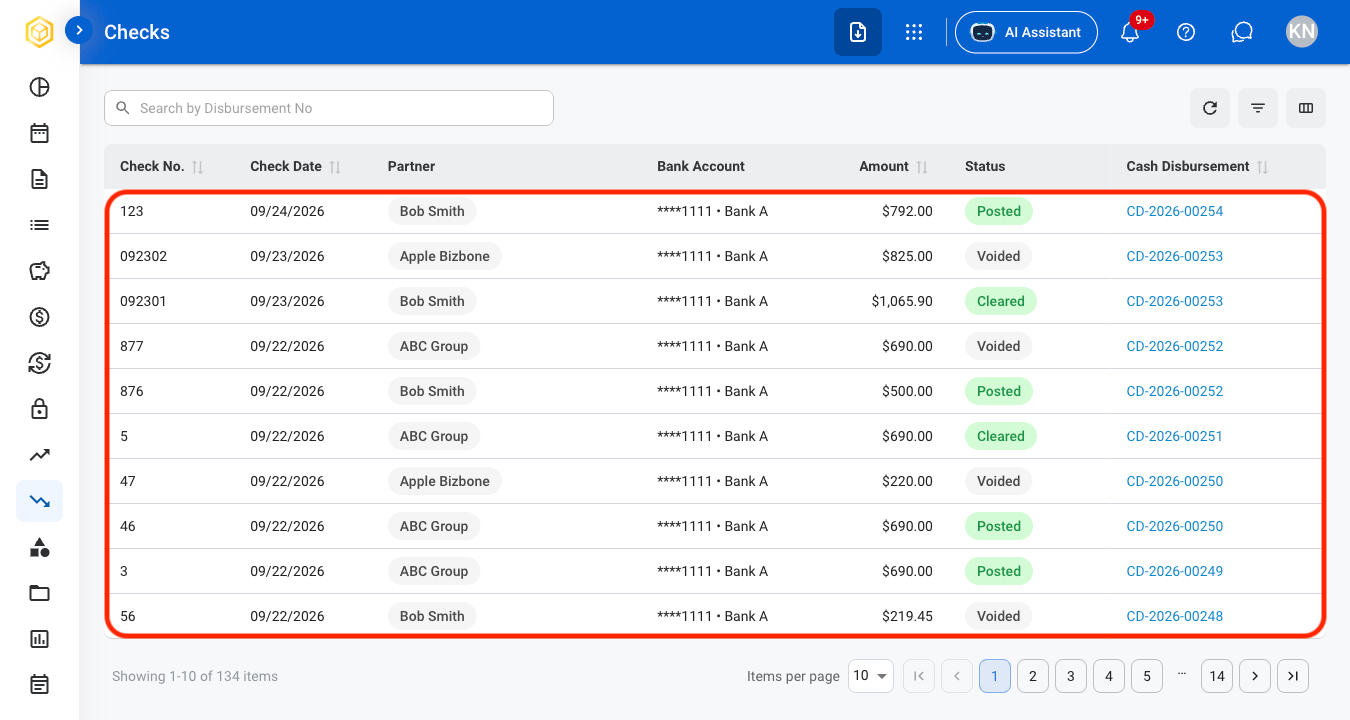Select the highlighted downward trend sidebar icon
The width and height of the screenshot is (1350, 720).
click(x=39, y=501)
